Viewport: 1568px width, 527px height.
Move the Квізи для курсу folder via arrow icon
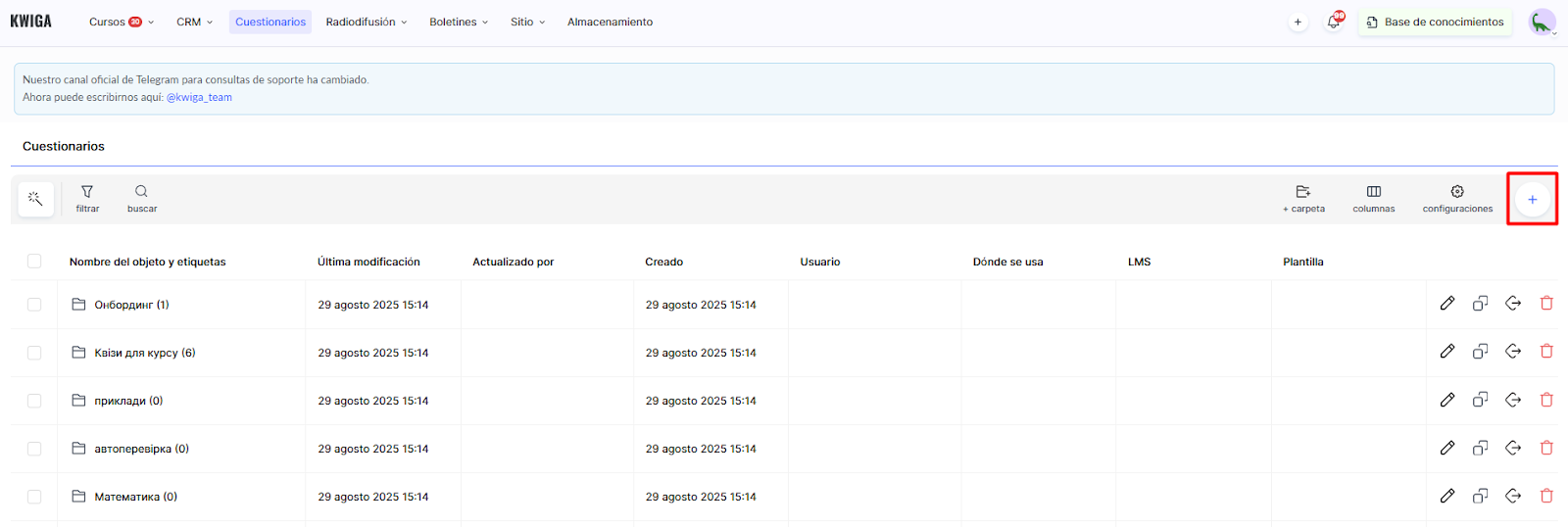click(1513, 352)
